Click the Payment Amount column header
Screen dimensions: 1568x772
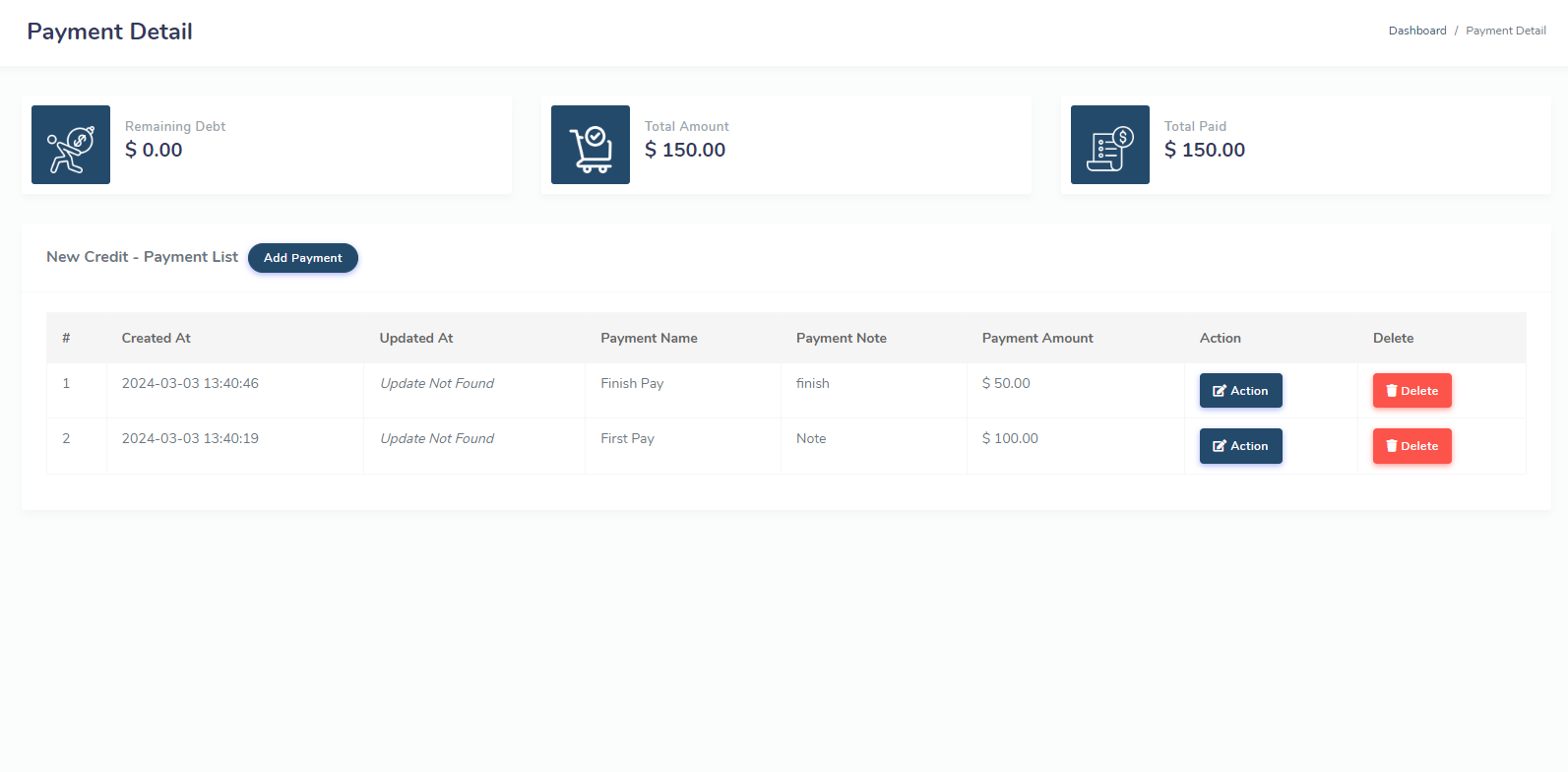point(1036,338)
